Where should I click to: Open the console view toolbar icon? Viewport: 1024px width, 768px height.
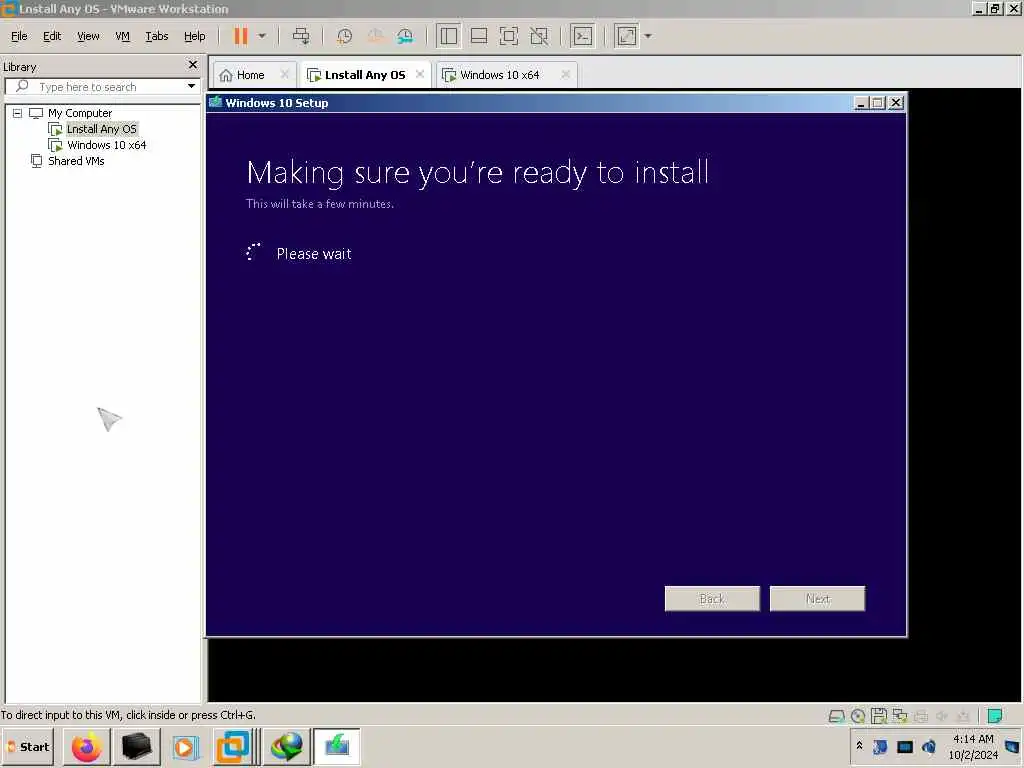583,36
